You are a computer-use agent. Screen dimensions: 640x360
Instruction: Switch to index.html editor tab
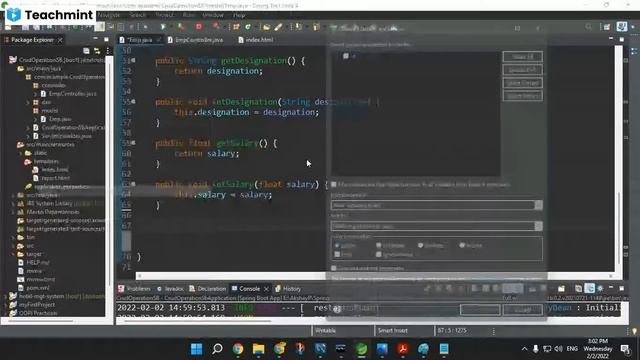(256, 40)
